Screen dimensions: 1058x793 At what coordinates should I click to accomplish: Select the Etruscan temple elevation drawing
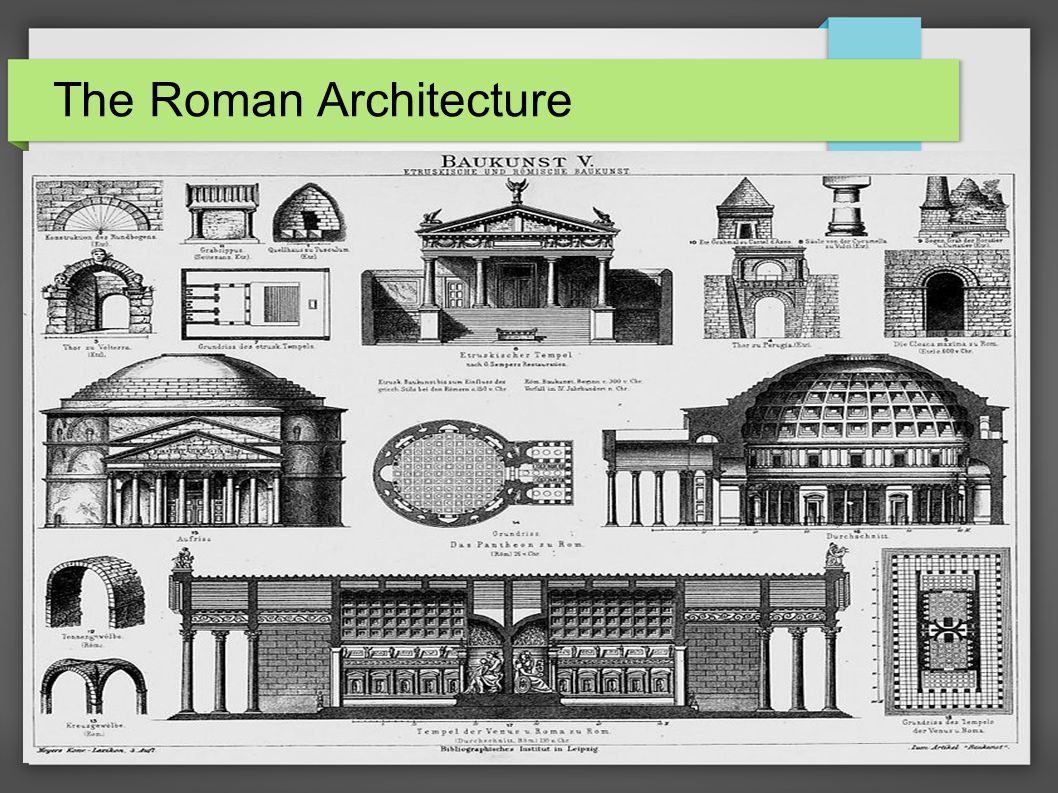(516, 263)
